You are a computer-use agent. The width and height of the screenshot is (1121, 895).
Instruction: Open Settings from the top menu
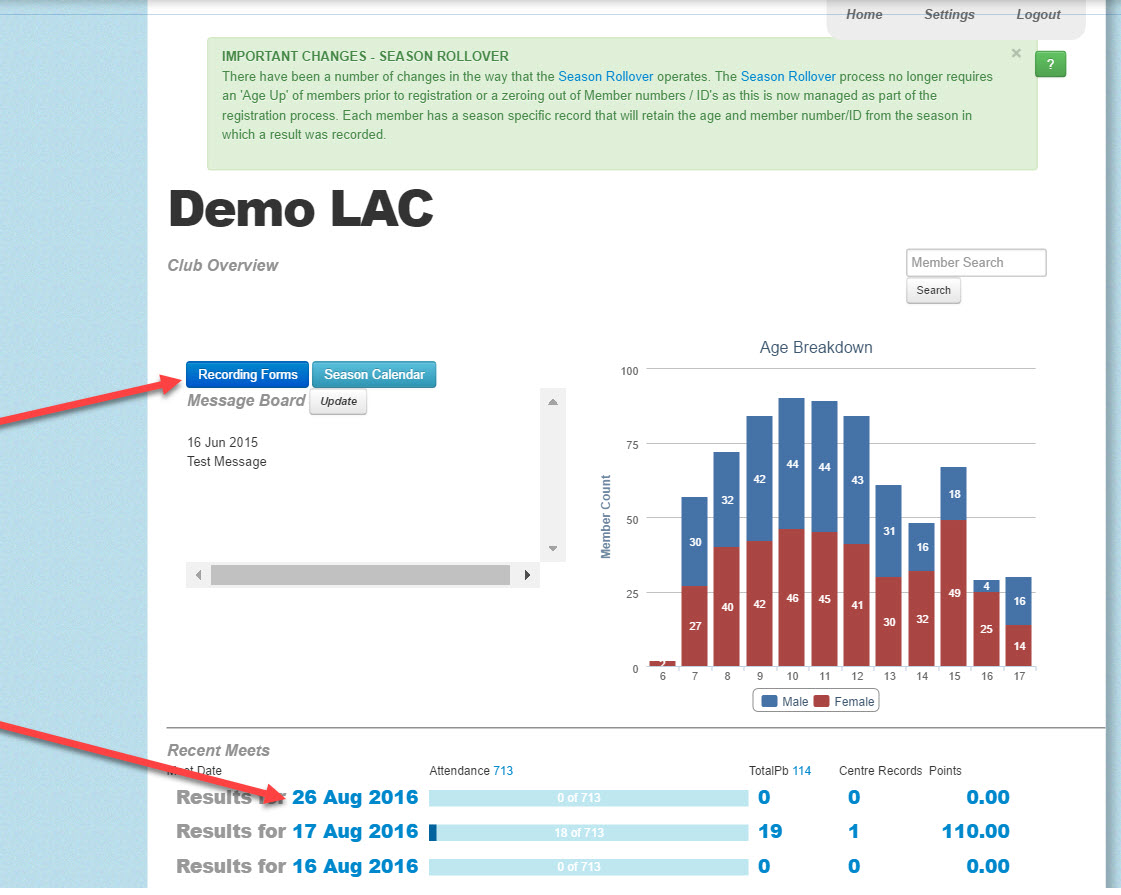tap(949, 14)
